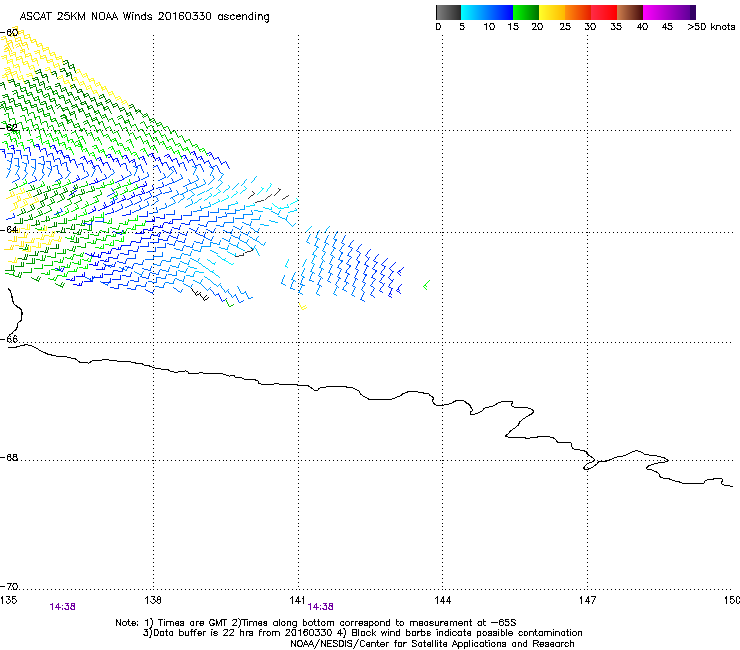Click the -62 latitude label
Image resolution: width=740 pixels, height=650 pixels.
(9, 127)
